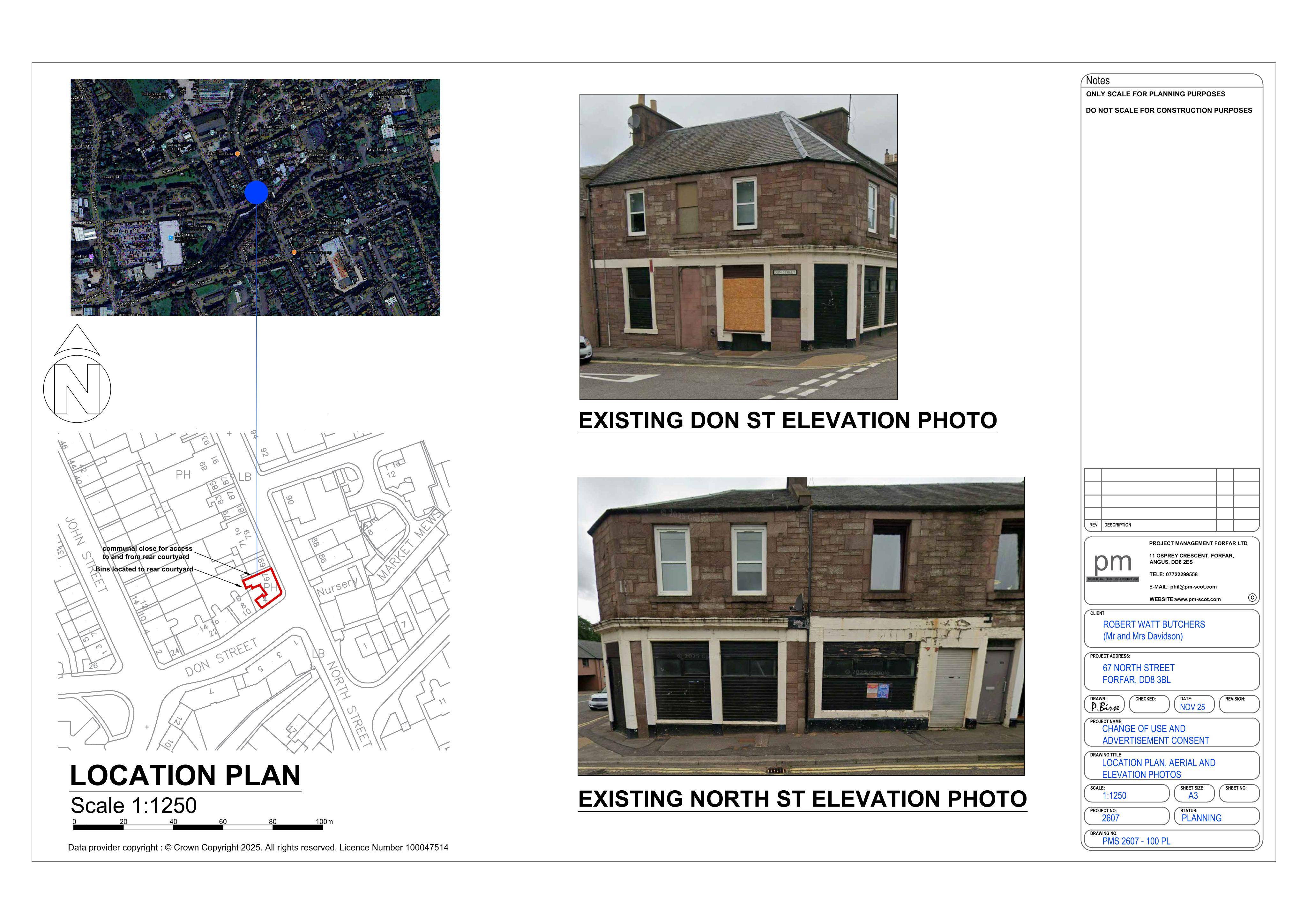This screenshot has width=1307, height=924.
Task: Open the North St elevation photo
Action: point(801,626)
